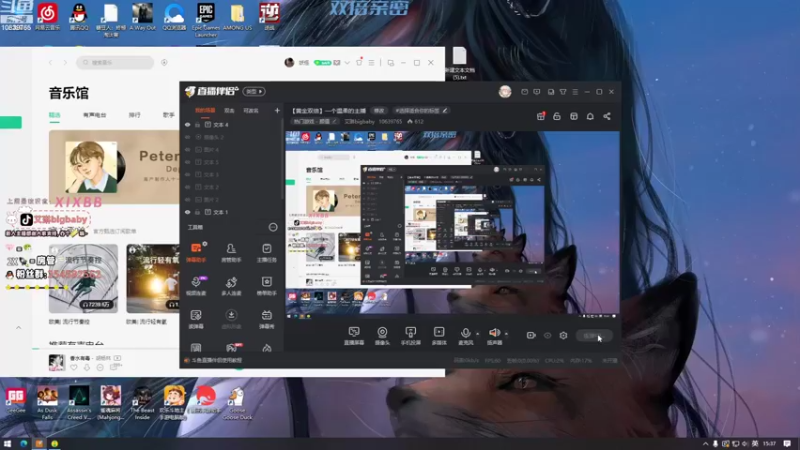Image resolution: width=800 pixels, height=450 pixels.
Task: Click the record video camera icon
Action: [x=531, y=335]
